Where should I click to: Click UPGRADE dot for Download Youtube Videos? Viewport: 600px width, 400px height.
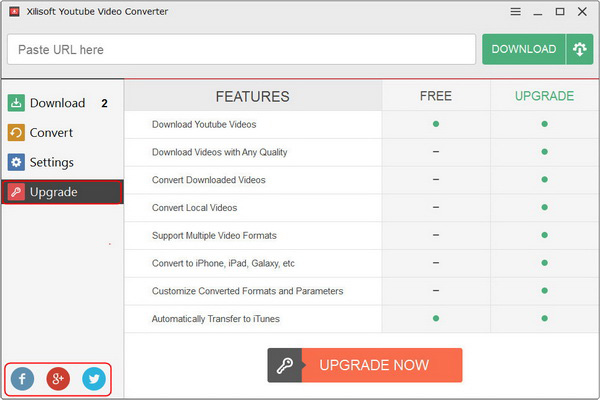pyautogui.click(x=545, y=124)
